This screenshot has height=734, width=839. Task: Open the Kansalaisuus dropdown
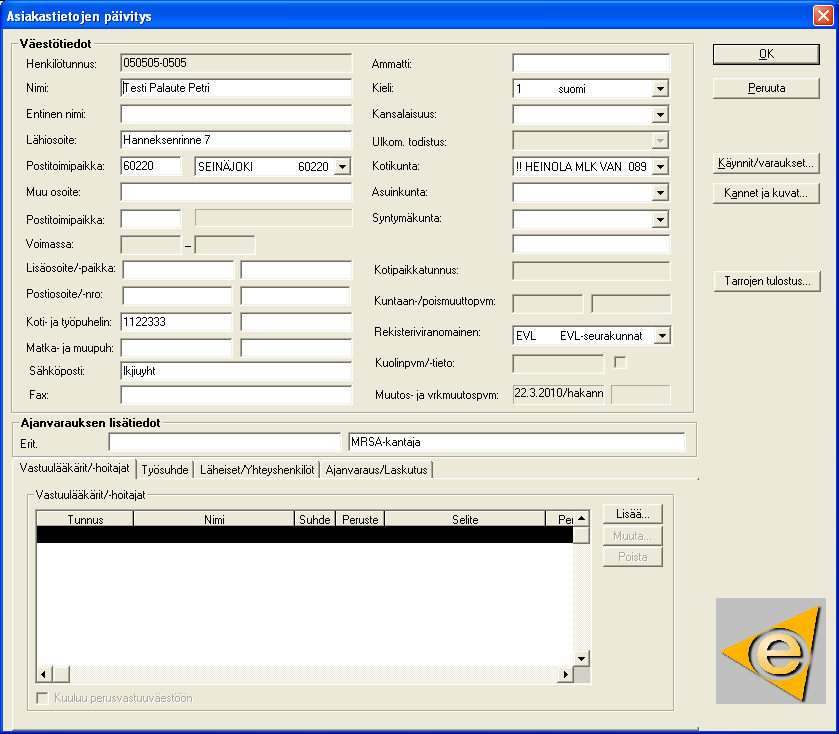[660, 114]
